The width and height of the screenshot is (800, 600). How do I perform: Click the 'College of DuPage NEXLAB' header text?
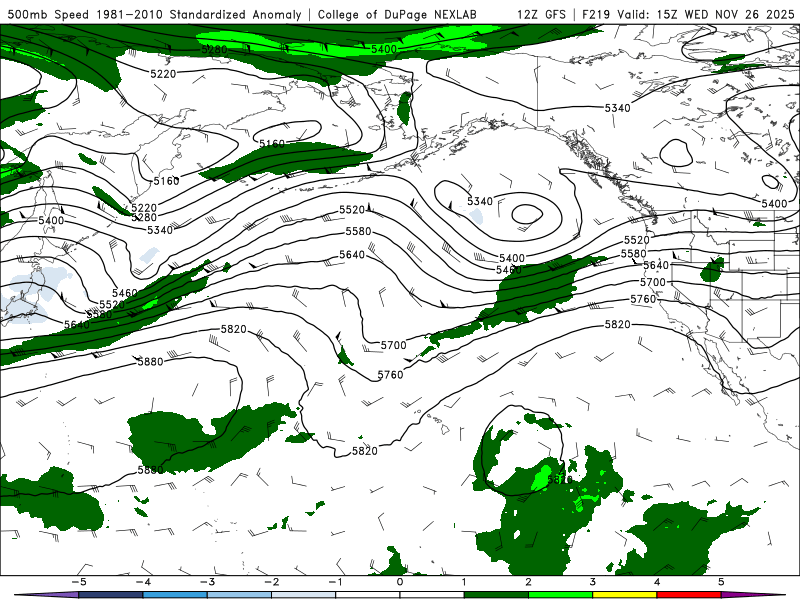pyautogui.click(x=397, y=14)
